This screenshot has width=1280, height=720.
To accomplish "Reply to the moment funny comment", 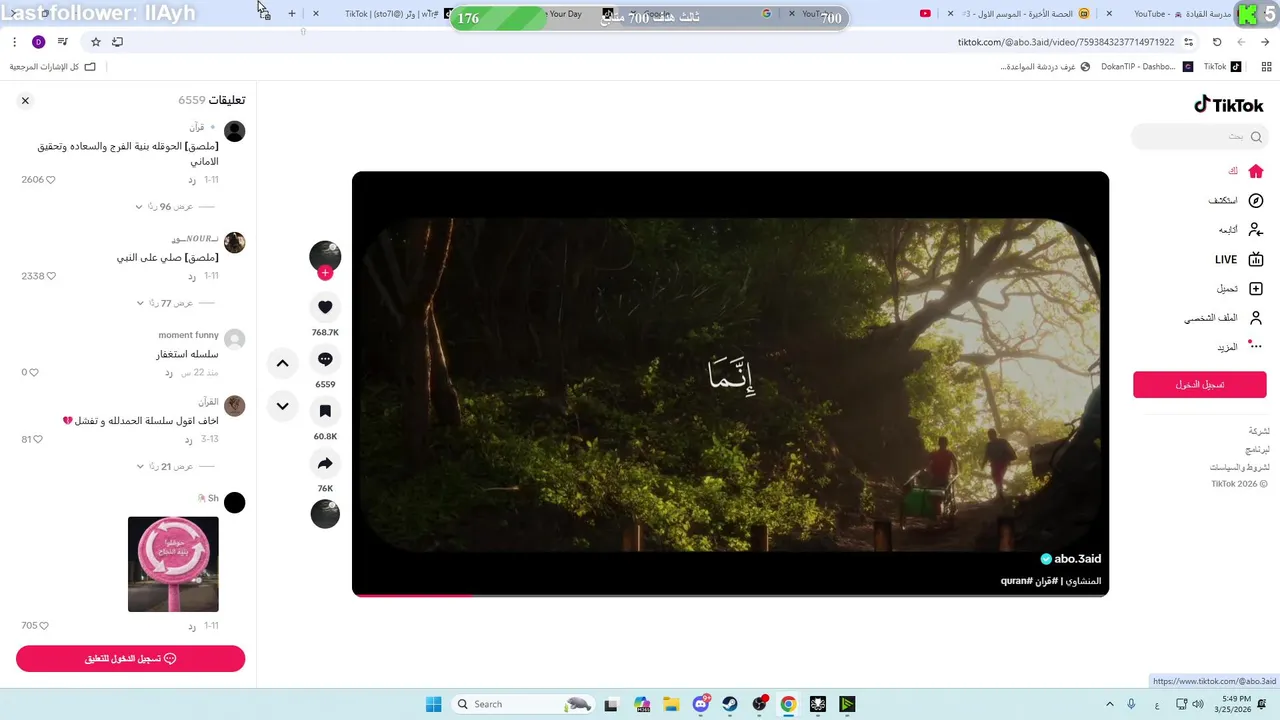I will point(169,372).
